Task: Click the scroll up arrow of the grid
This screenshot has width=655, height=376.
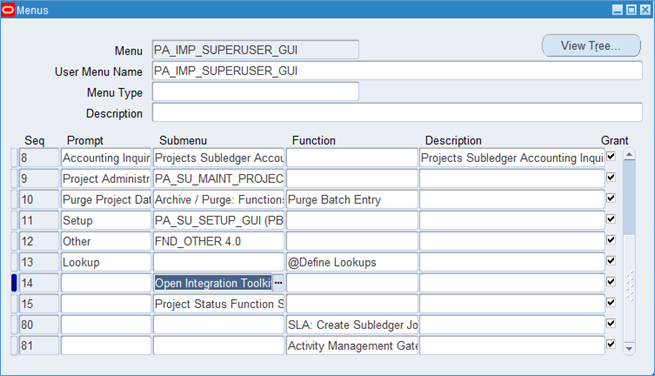Action: coord(629,155)
